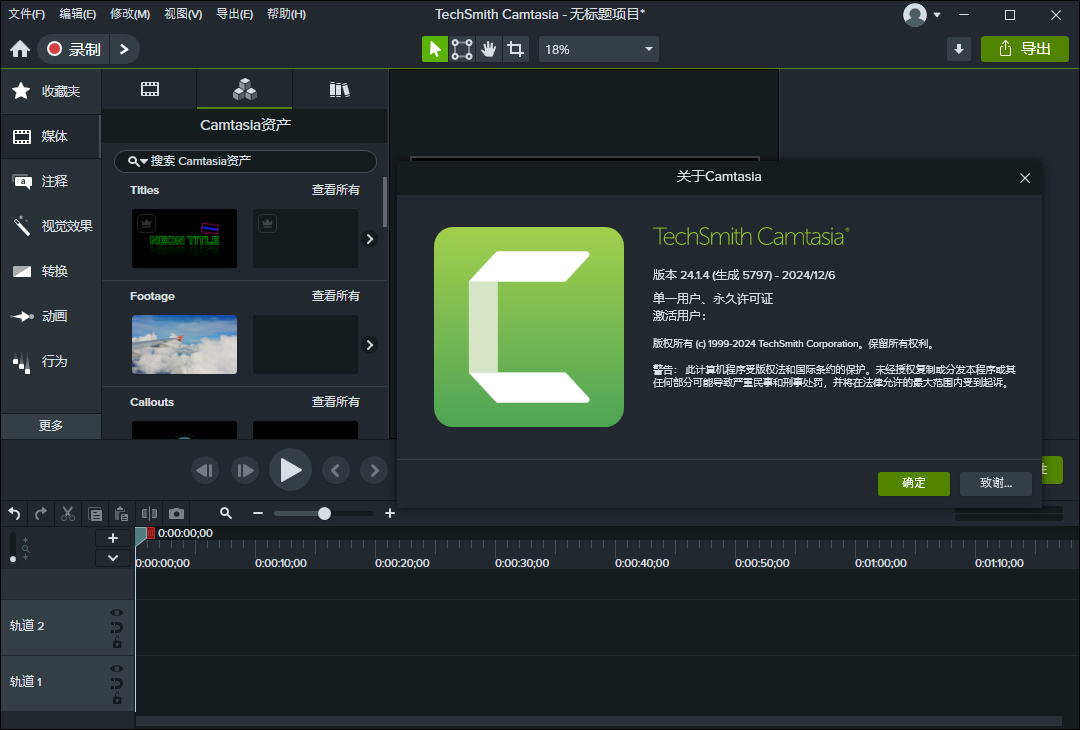Click the 确定 button in the About dialog

pyautogui.click(x=913, y=483)
